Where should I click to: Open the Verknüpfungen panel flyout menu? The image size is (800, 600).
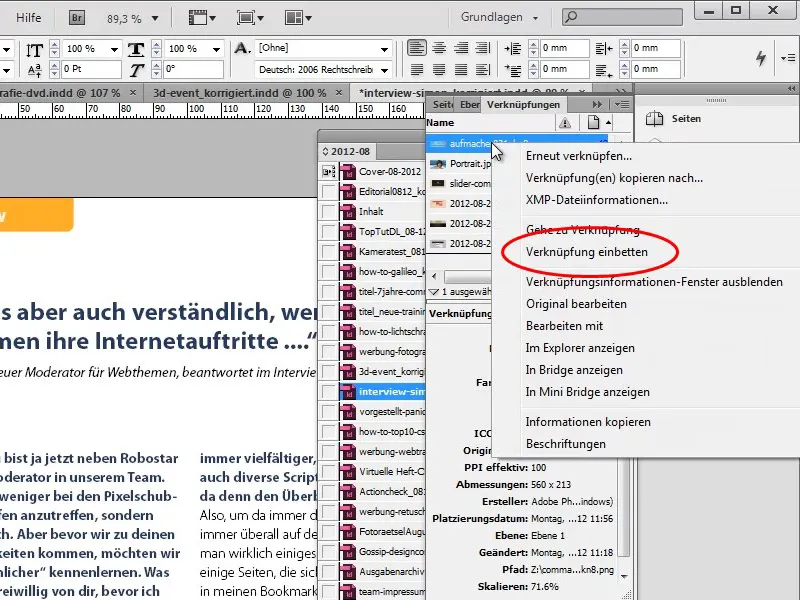pyautogui.click(x=621, y=105)
